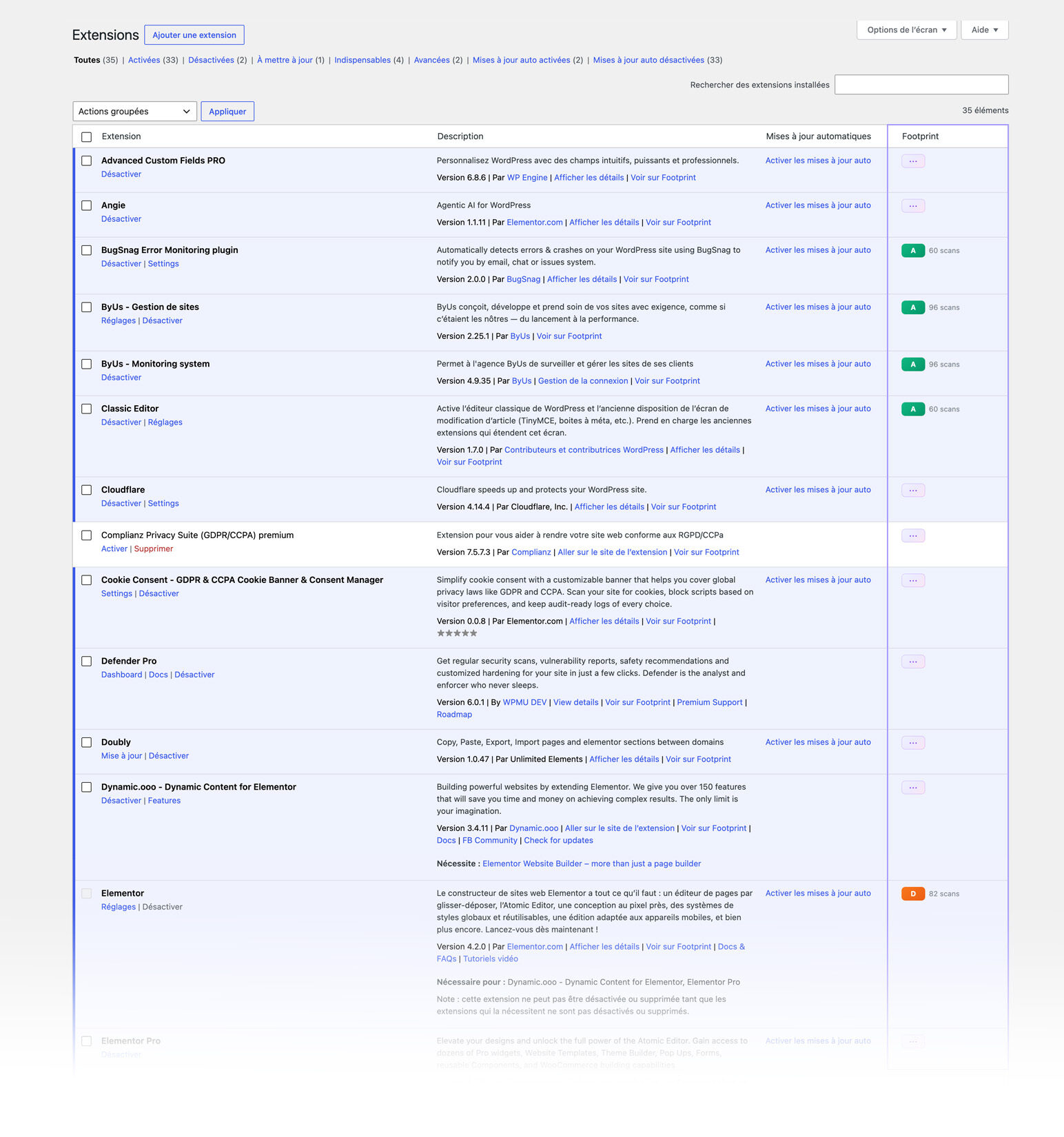Filter by Mises à jour auto désactivées
The height and width of the screenshot is (1137, 1064).
(657, 60)
